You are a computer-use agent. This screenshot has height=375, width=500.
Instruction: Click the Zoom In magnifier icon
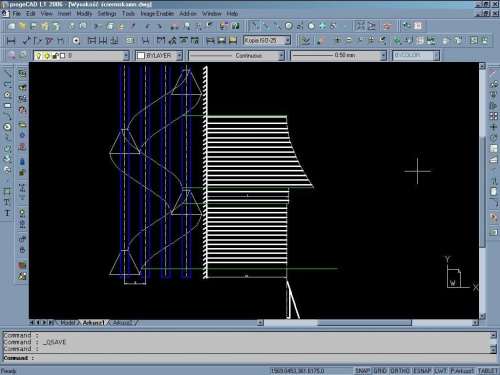click(337, 41)
